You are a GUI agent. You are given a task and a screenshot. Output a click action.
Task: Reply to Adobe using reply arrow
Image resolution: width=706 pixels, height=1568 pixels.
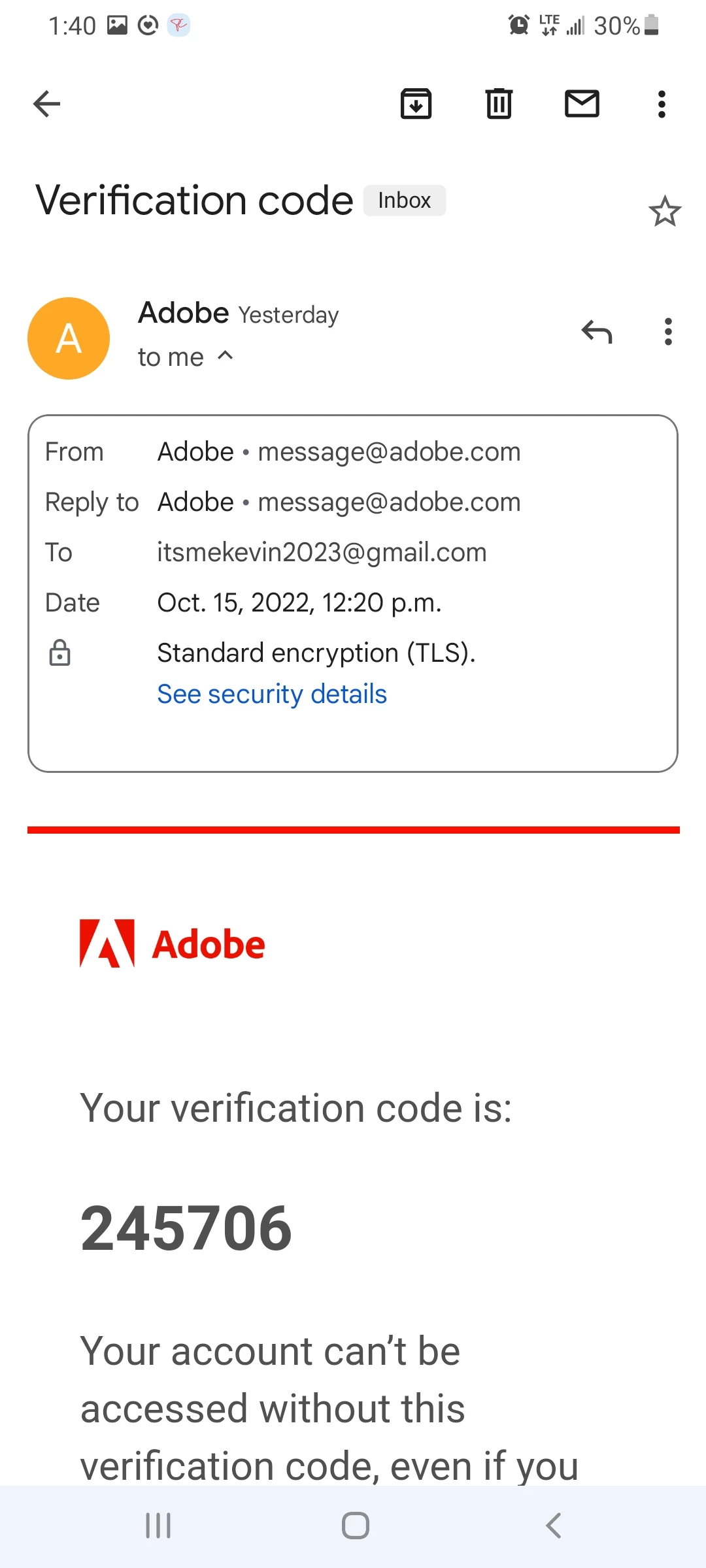point(596,332)
